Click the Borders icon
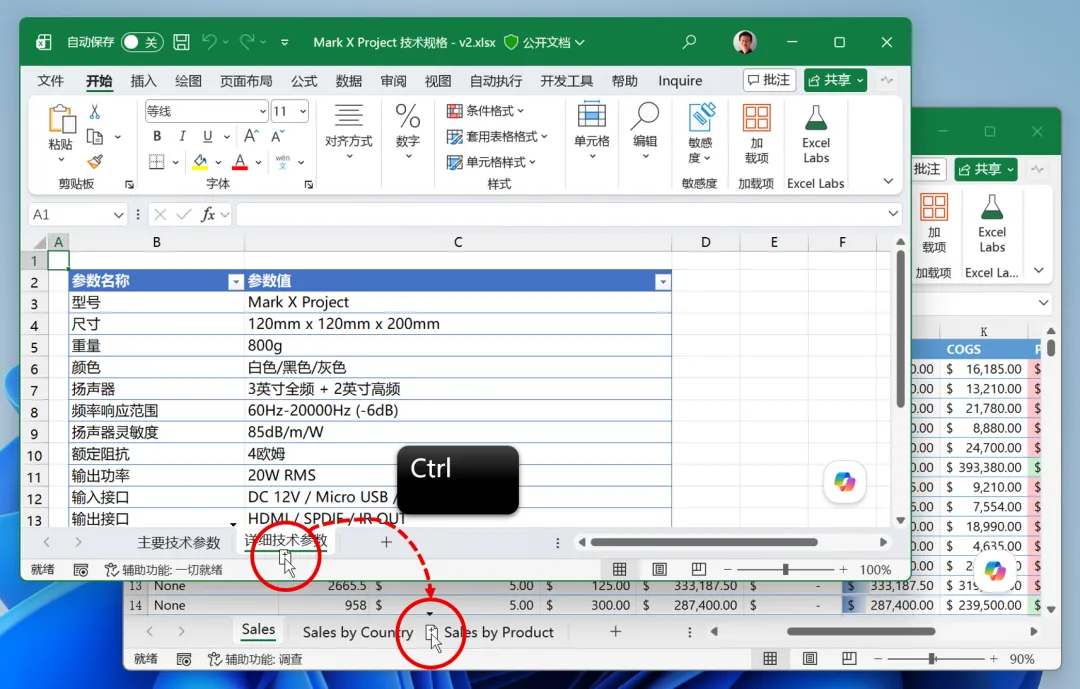Viewport: 1080px width, 689px height. pos(157,162)
